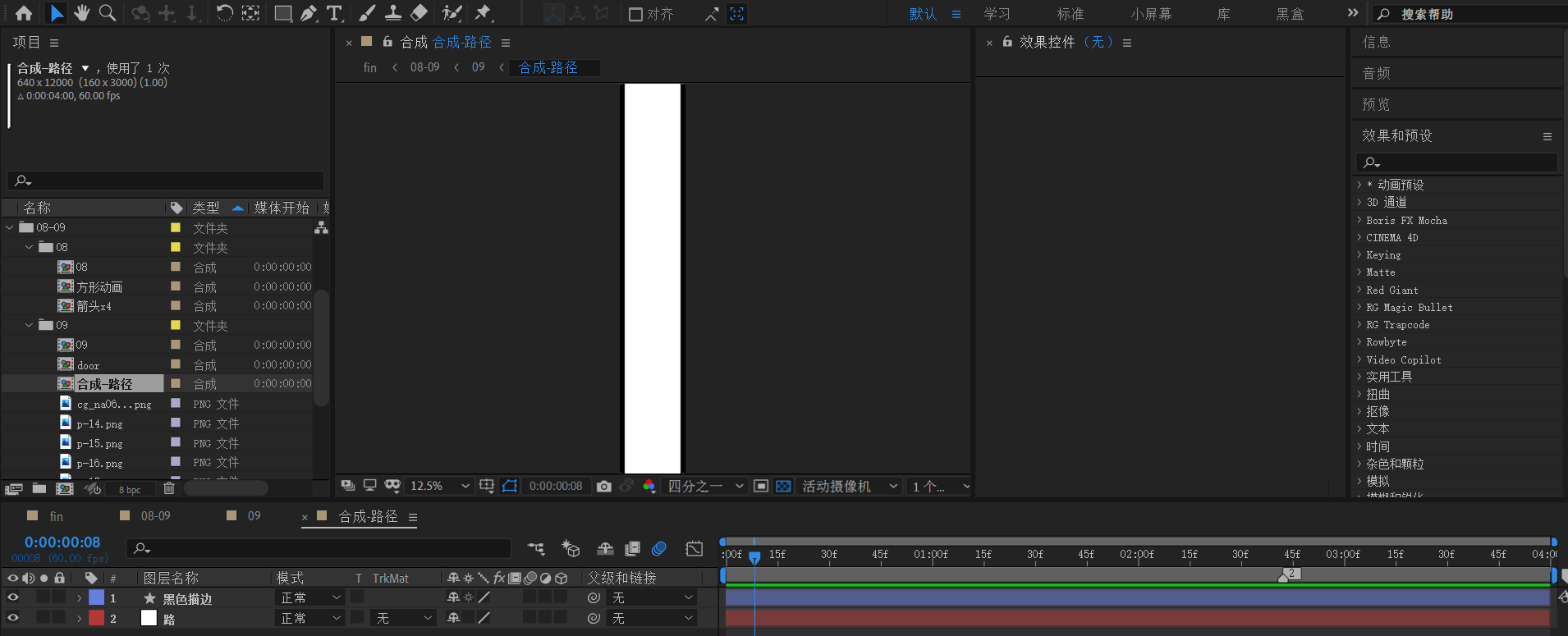The height and width of the screenshot is (636, 1568).
Task: Go to the Home screen icon
Action: [x=24, y=13]
